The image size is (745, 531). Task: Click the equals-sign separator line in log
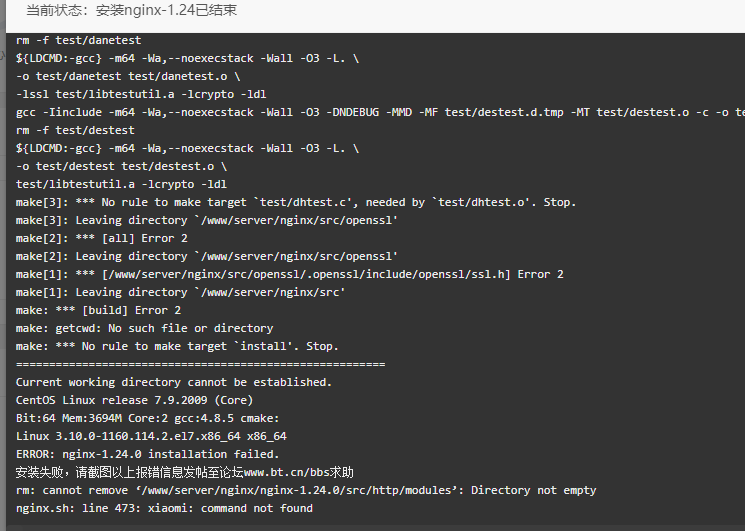[201, 365]
